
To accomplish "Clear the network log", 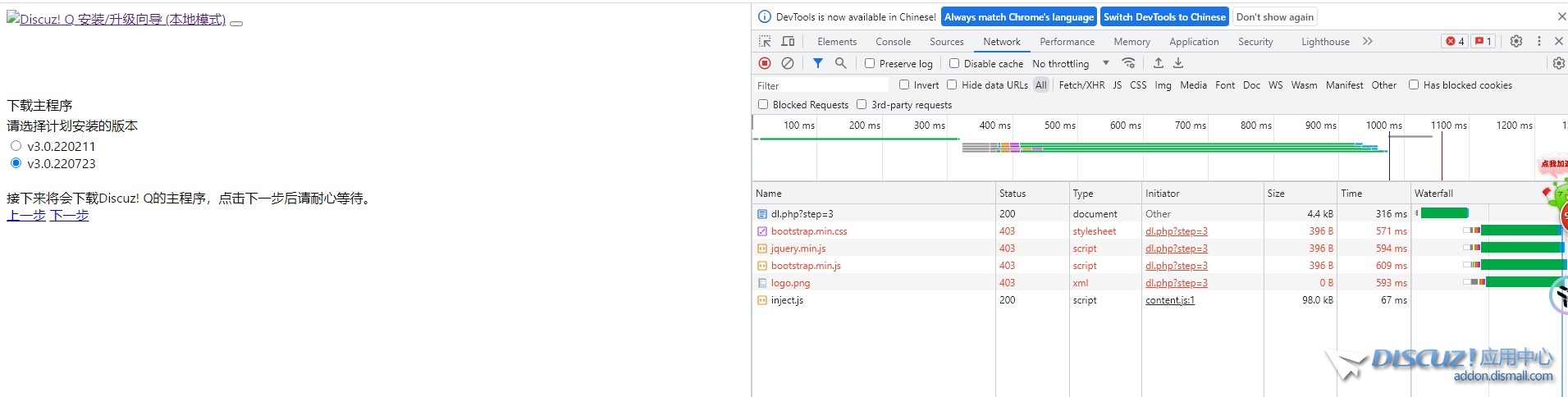I will point(788,63).
